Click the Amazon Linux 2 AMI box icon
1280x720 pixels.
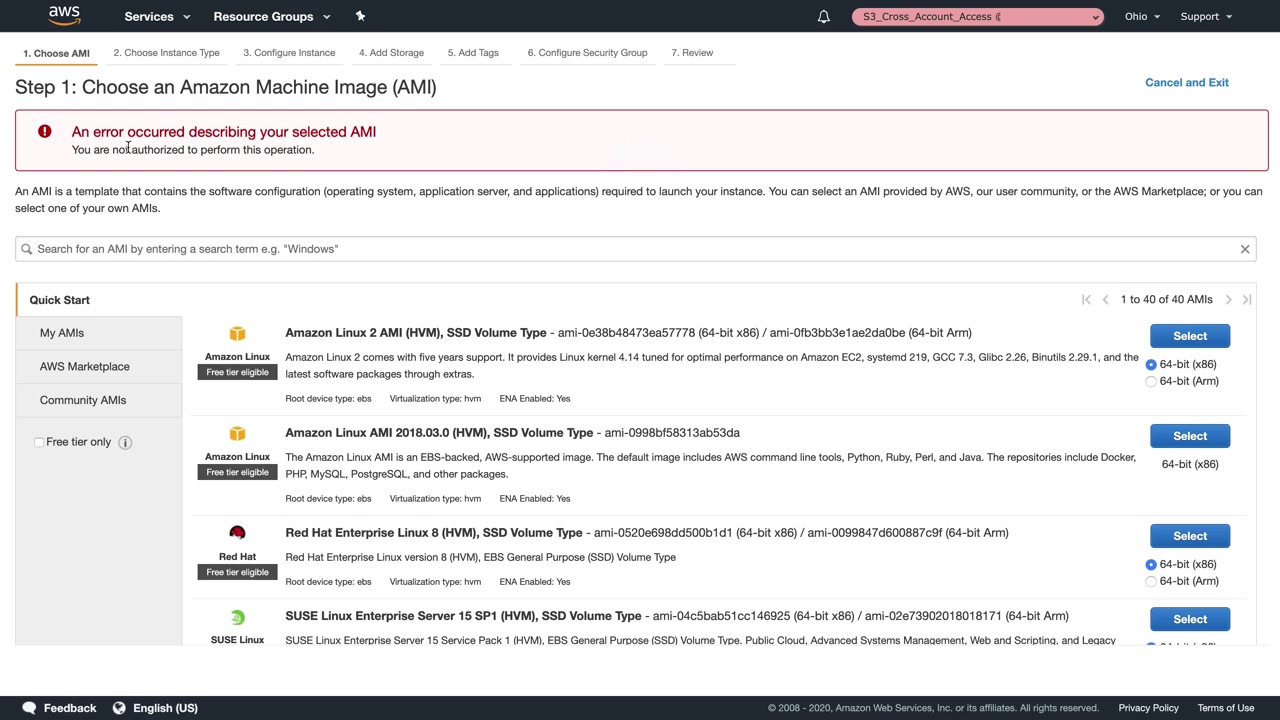pyautogui.click(x=237, y=334)
